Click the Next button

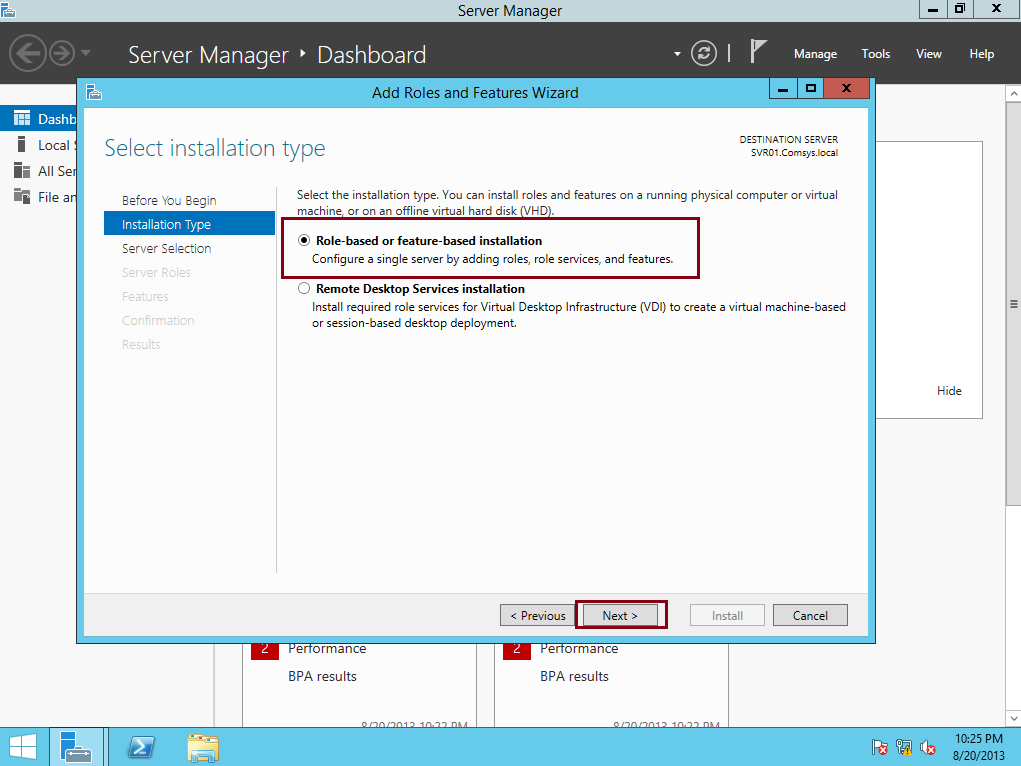click(x=620, y=615)
